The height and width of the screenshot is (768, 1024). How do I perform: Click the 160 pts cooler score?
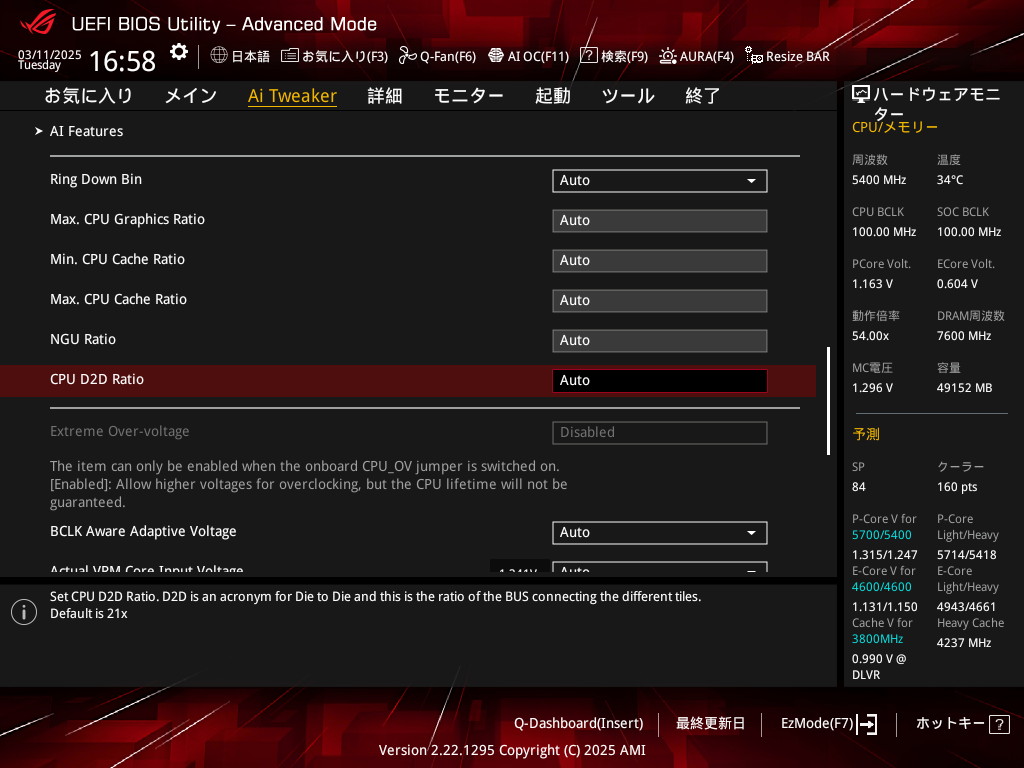click(957, 487)
